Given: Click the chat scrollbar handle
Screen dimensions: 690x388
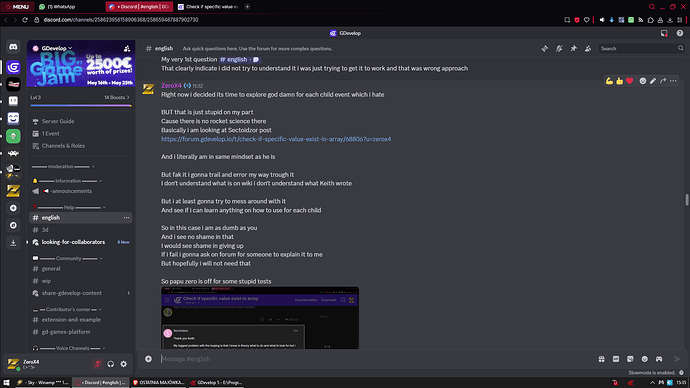Looking at the screenshot, I should tap(686, 199).
